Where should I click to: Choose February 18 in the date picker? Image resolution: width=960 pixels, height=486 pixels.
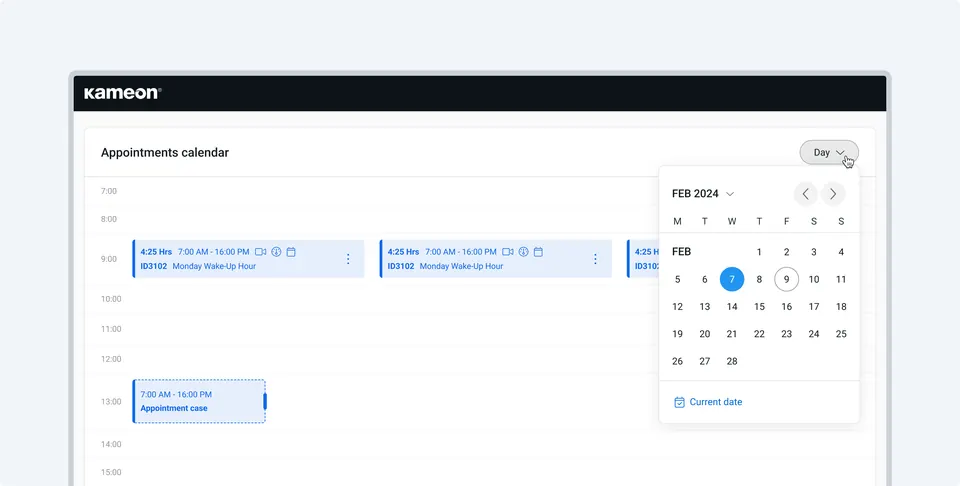pyautogui.click(x=841, y=307)
